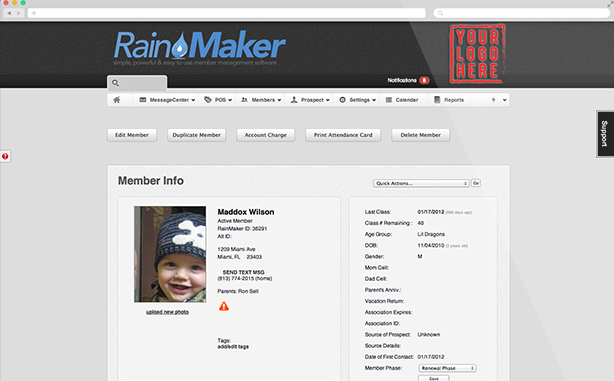Click the YOUR LOGO HERE stamp image
The width and height of the screenshot is (614, 381).
477,54
